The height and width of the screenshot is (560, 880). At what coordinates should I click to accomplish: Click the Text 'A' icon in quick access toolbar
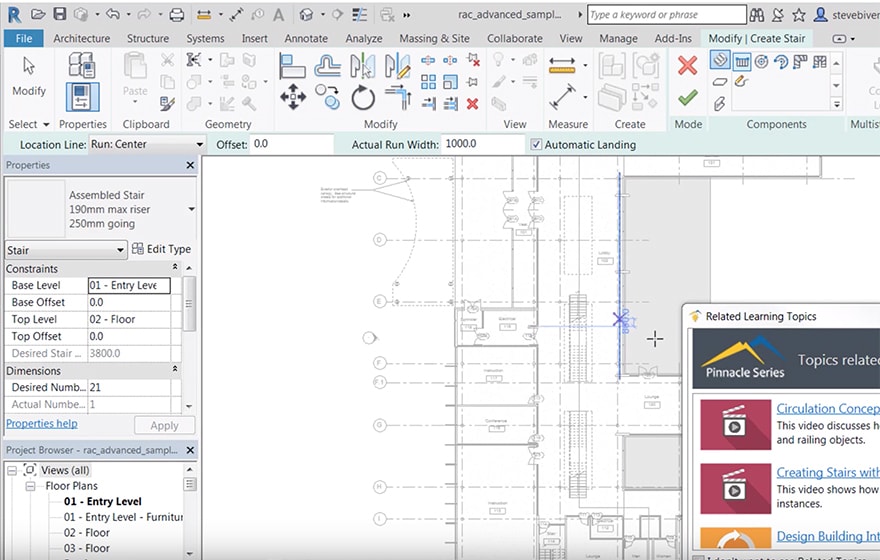pyautogui.click(x=278, y=15)
